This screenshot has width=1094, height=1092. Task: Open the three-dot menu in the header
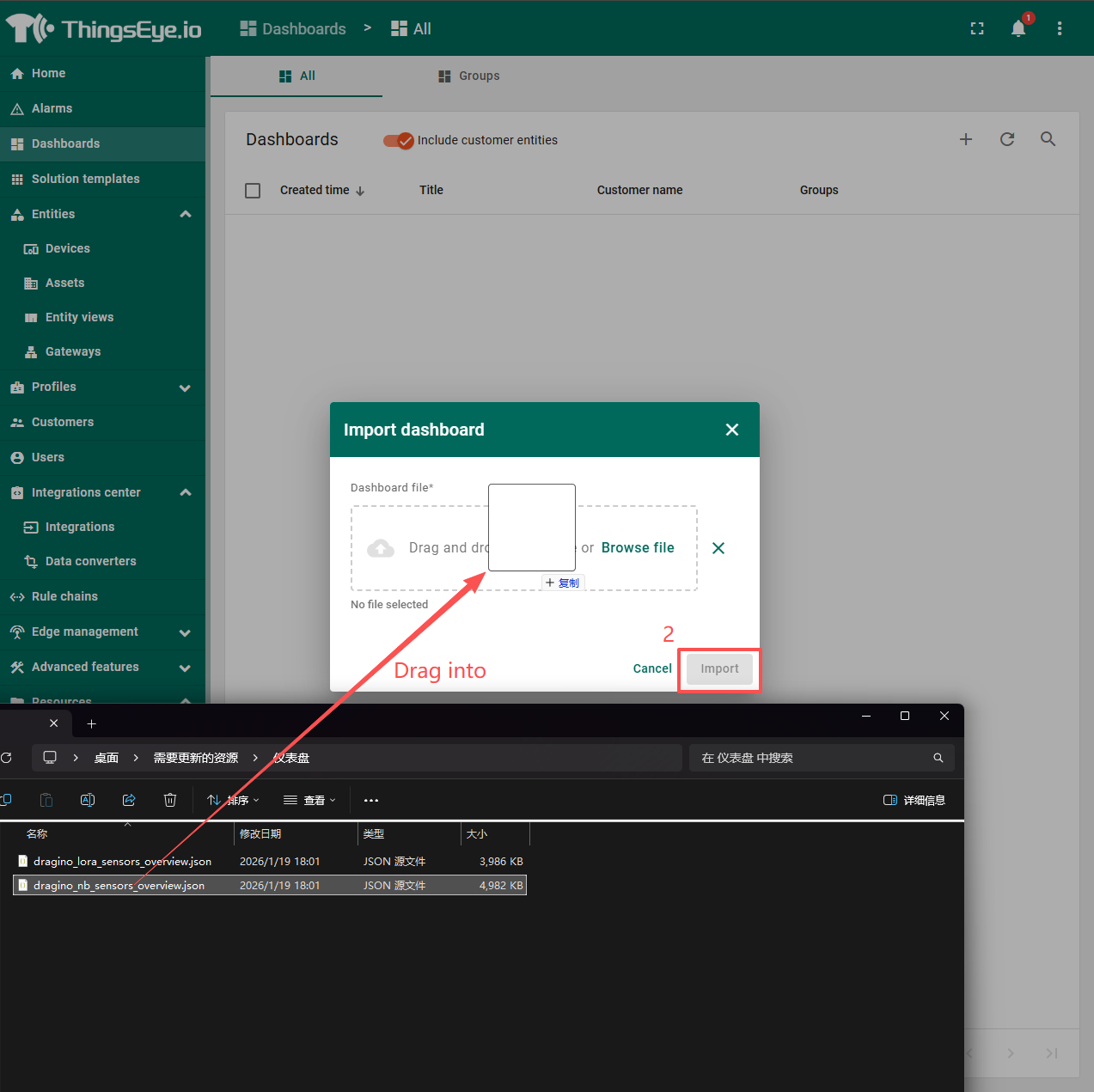[1060, 29]
